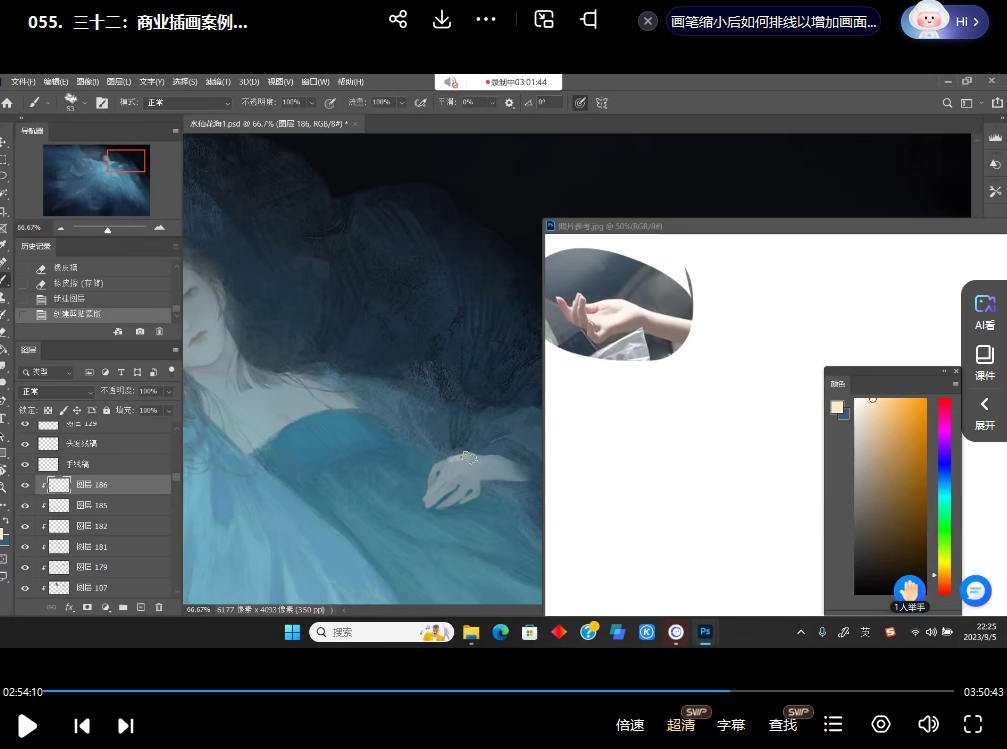Expand the 展开 panel on the right sidebar

[985, 413]
